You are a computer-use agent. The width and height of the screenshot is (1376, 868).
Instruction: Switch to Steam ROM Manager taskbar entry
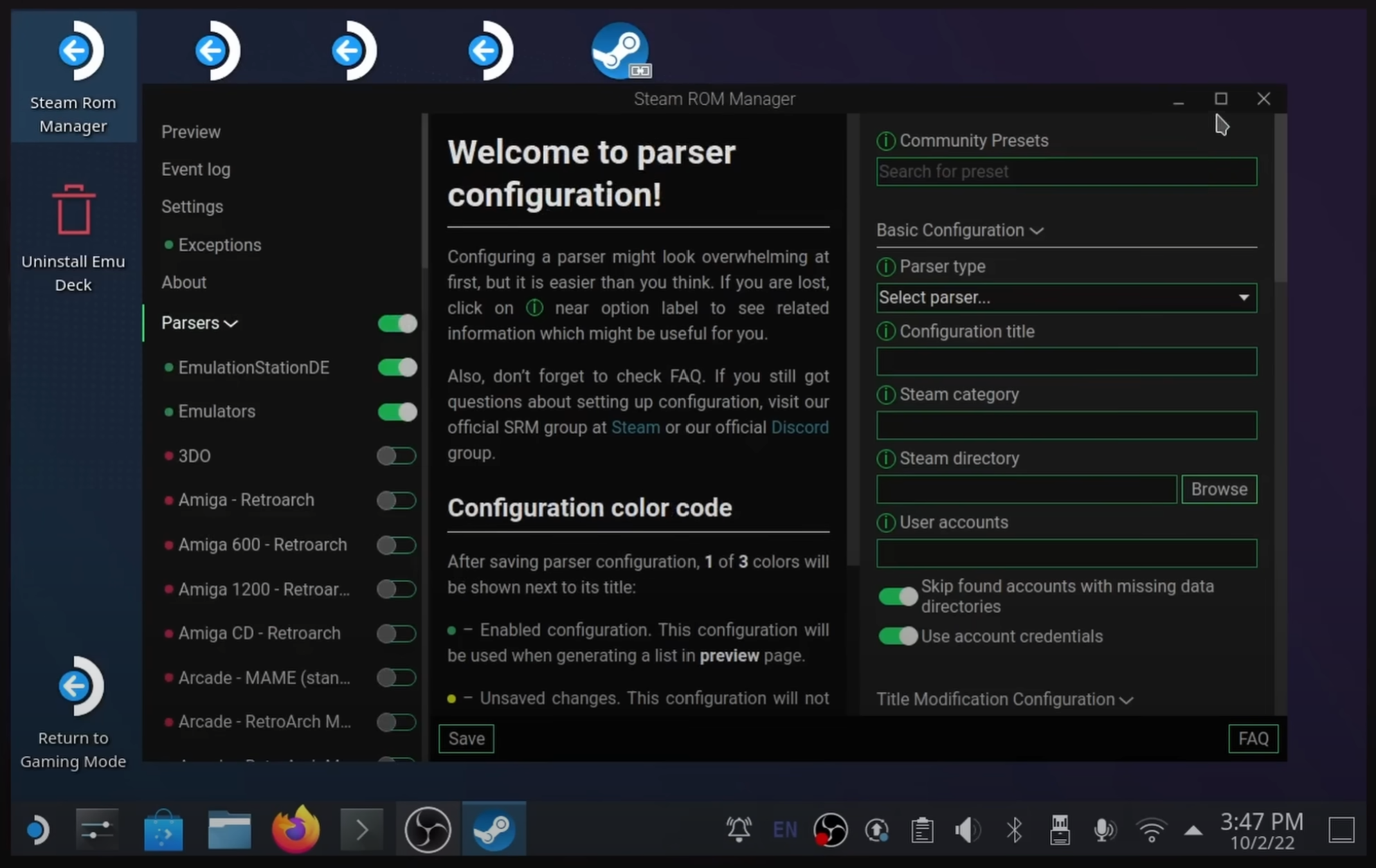click(494, 829)
